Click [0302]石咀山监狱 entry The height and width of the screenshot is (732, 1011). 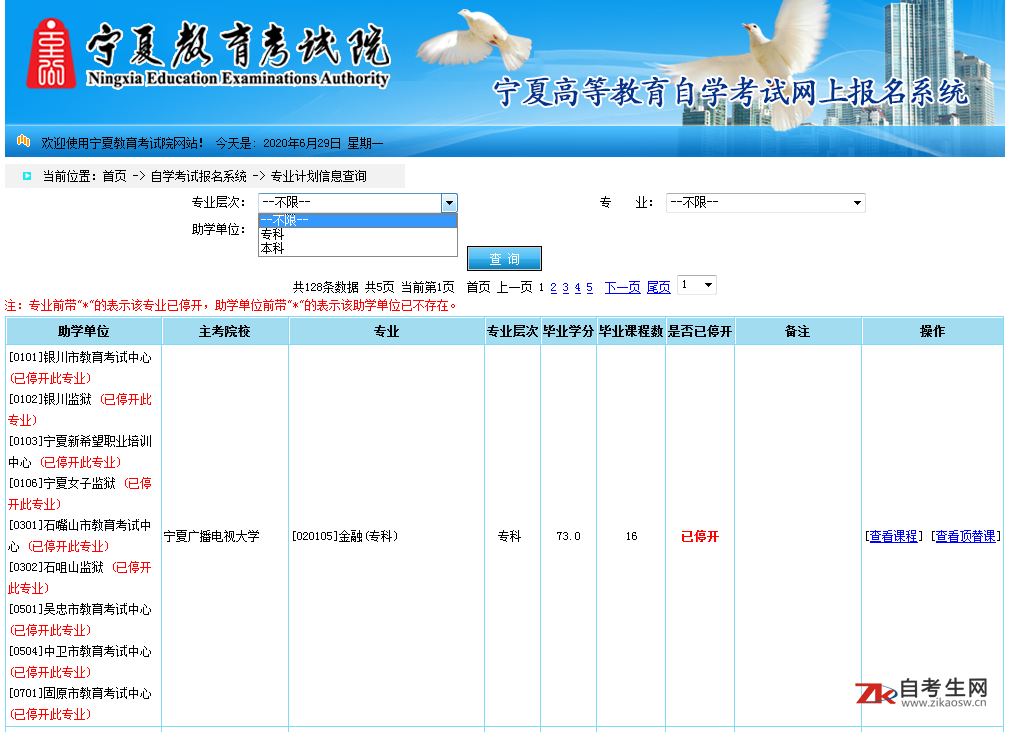point(56,568)
